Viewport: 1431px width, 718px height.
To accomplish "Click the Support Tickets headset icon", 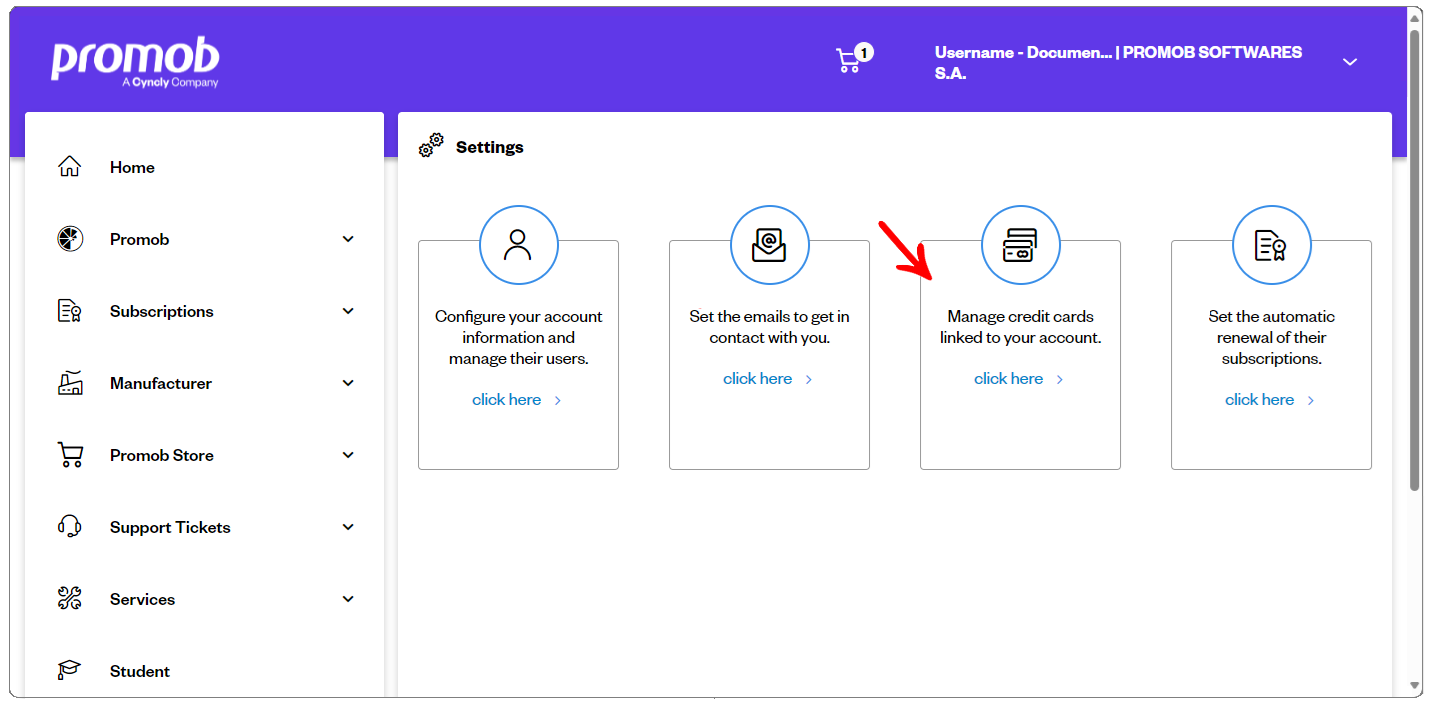I will pos(70,527).
